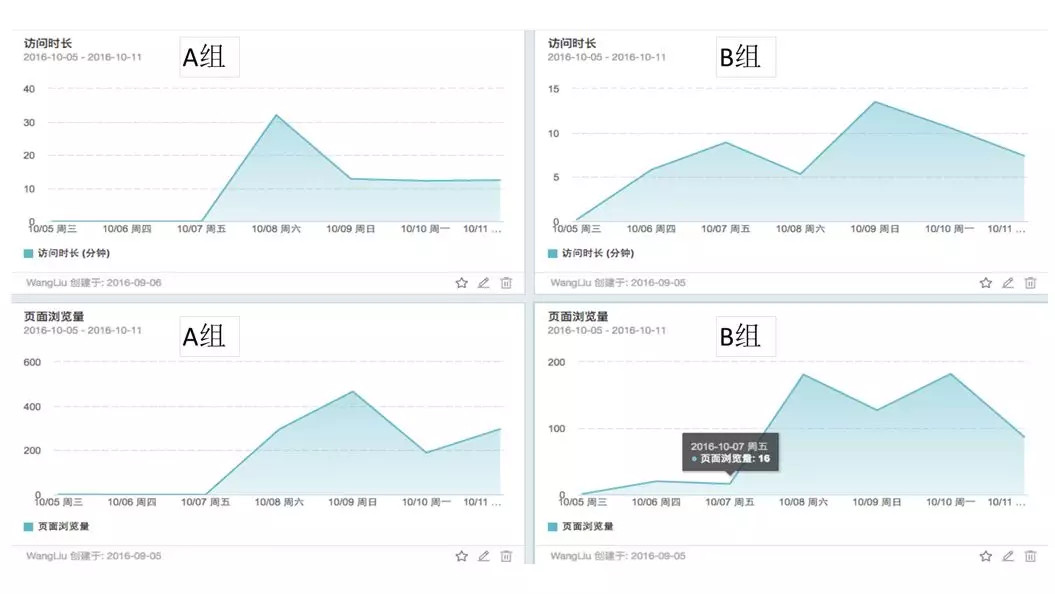Screen dimensions: 1055x594
Task: Star the B组 页面浏览量 chart
Action: coord(985,556)
